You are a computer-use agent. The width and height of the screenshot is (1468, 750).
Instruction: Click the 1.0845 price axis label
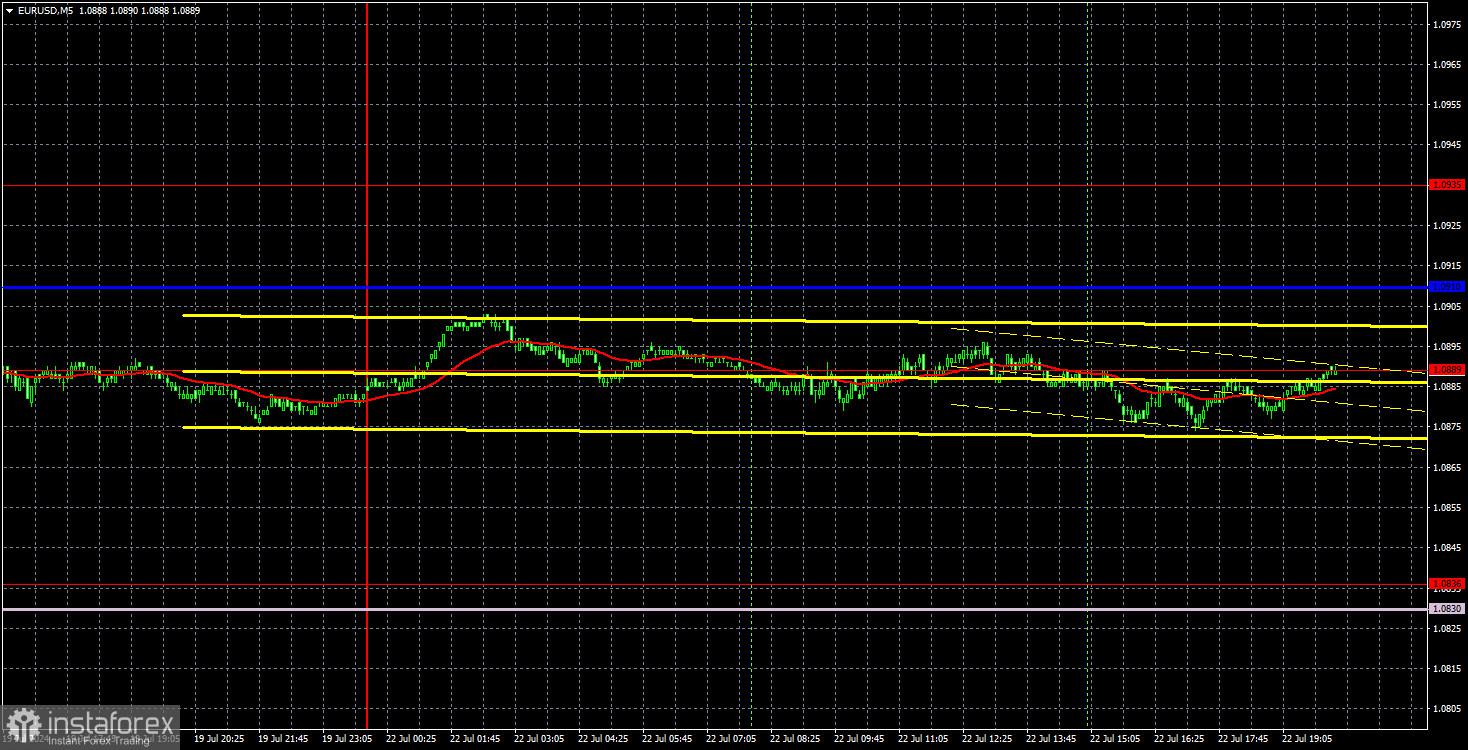(x=1447, y=548)
